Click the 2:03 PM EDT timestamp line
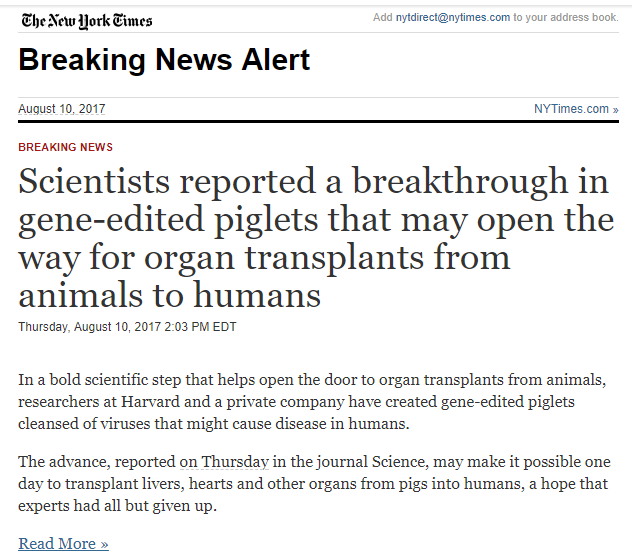 coord(127,327)
